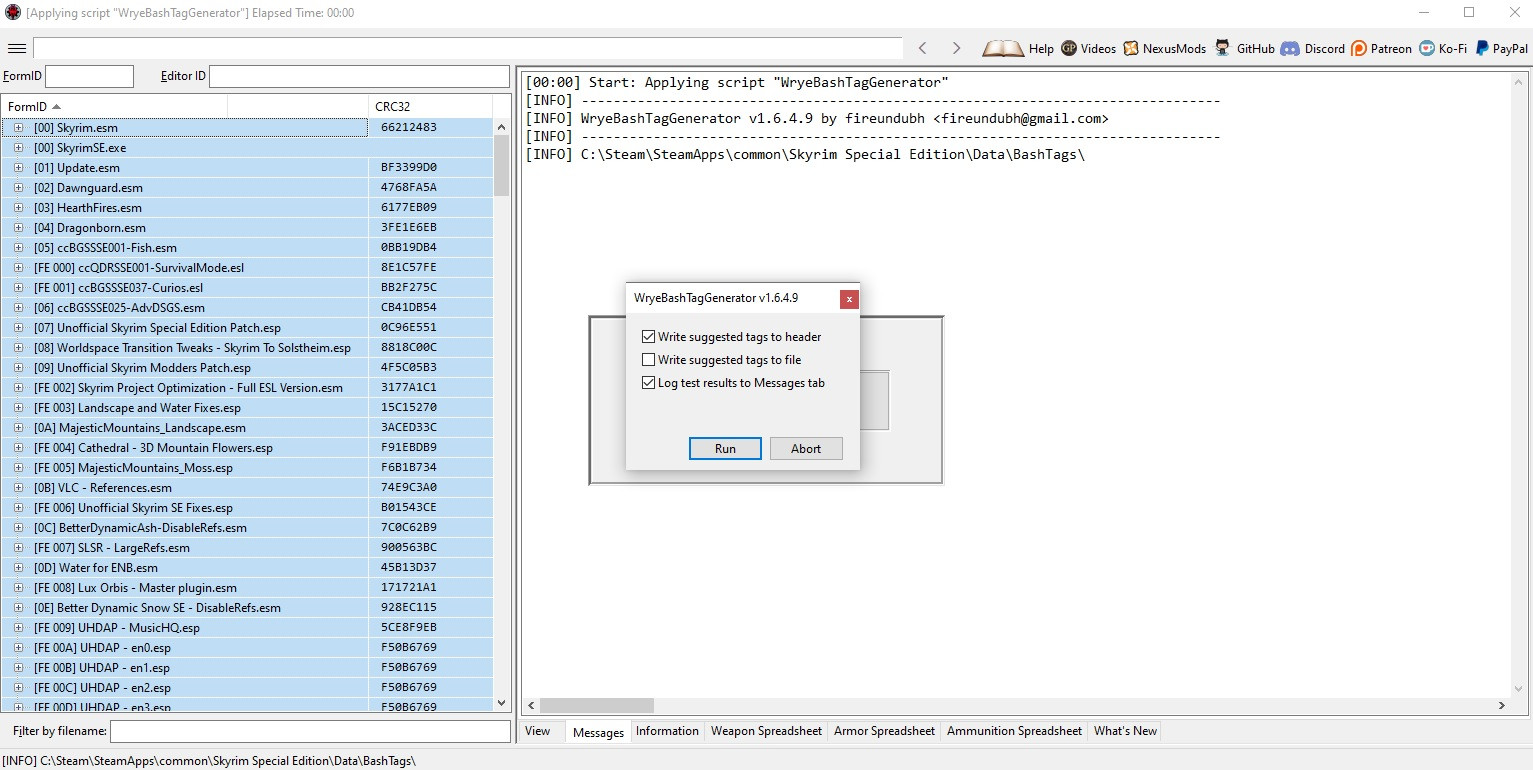This screenshot has height=770, width=1533.
Task: Select ccBGSSSE037-Curios.esl row
Action: [247, 288]
